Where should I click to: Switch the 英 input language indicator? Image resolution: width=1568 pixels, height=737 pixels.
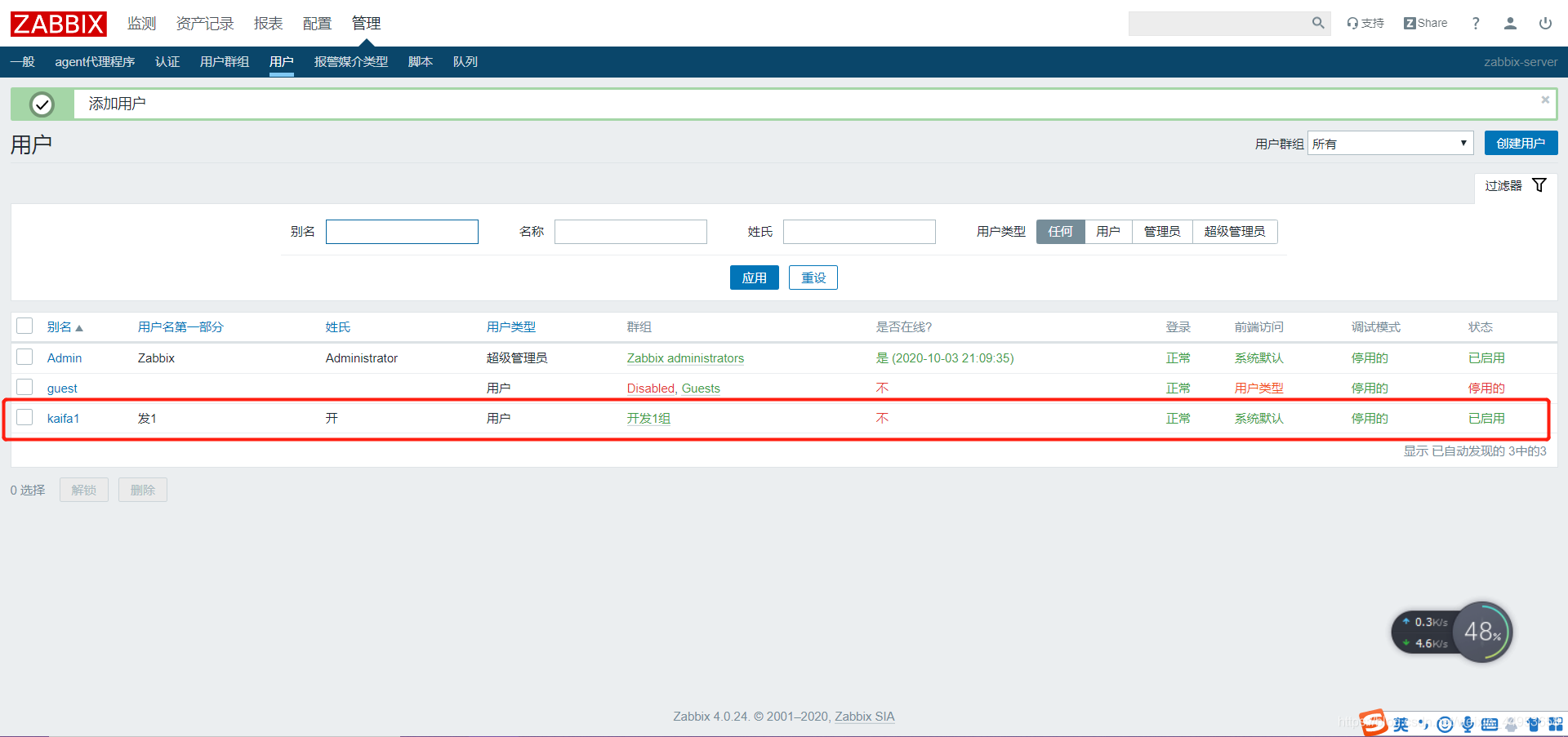tap(1401, 724)
